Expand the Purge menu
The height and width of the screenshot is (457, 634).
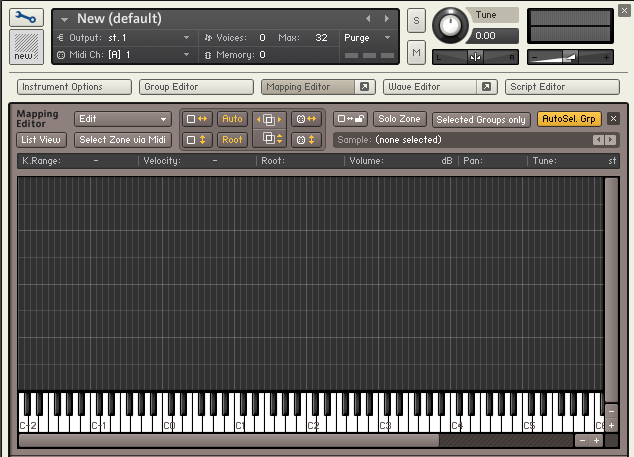(x=367, y=38)
